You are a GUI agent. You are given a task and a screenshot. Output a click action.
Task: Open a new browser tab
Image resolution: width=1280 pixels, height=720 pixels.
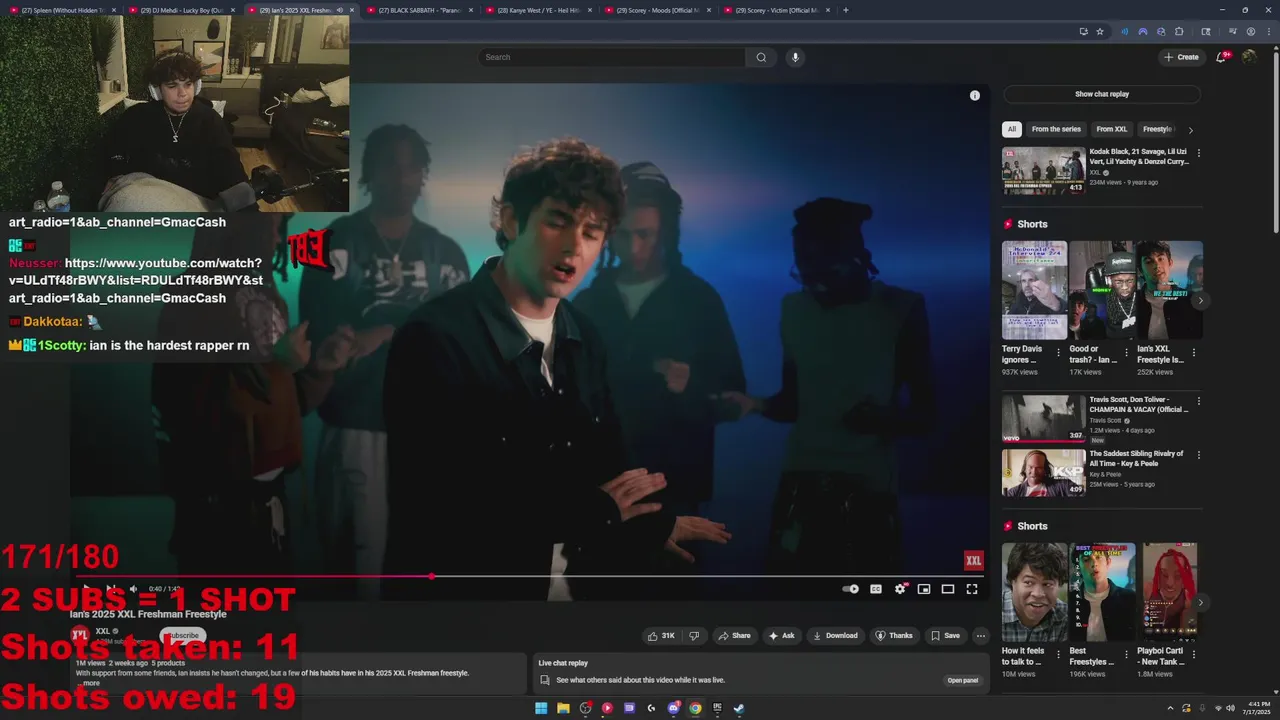click(x=846, y=10)
